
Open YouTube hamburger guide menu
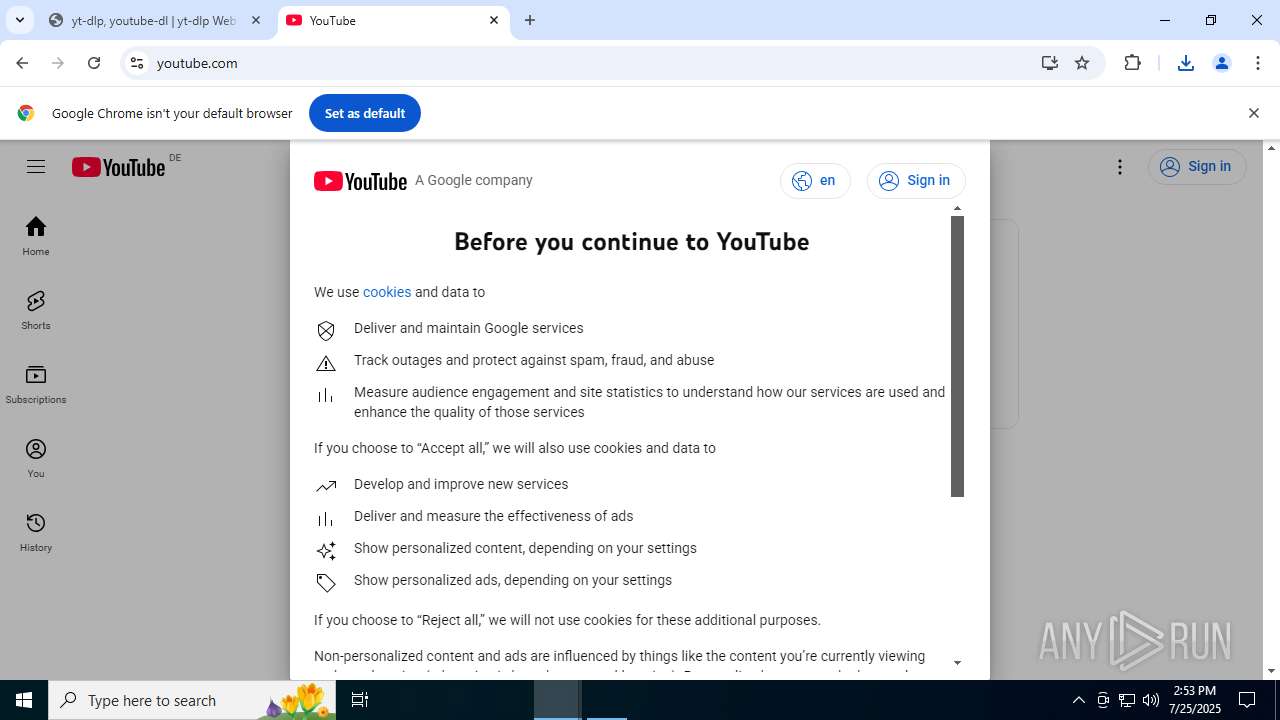(x=36, y=167)
